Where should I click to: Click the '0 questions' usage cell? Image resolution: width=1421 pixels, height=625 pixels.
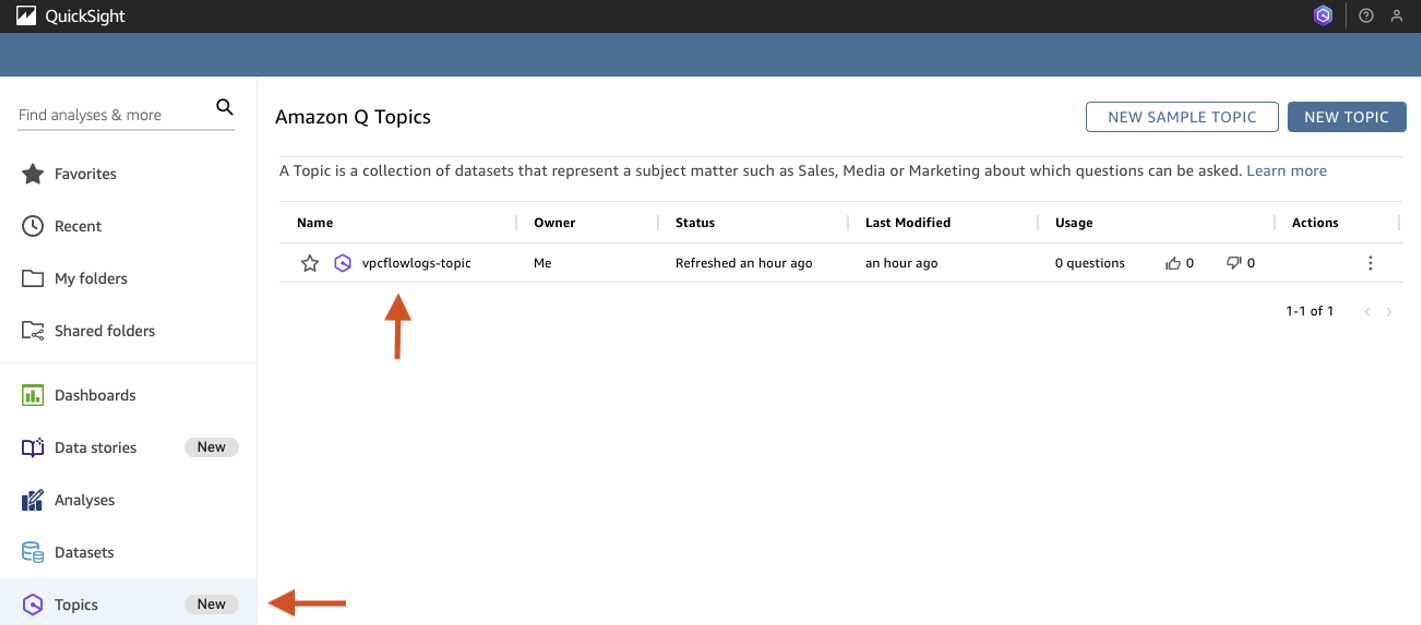[x=1090, y=263]
